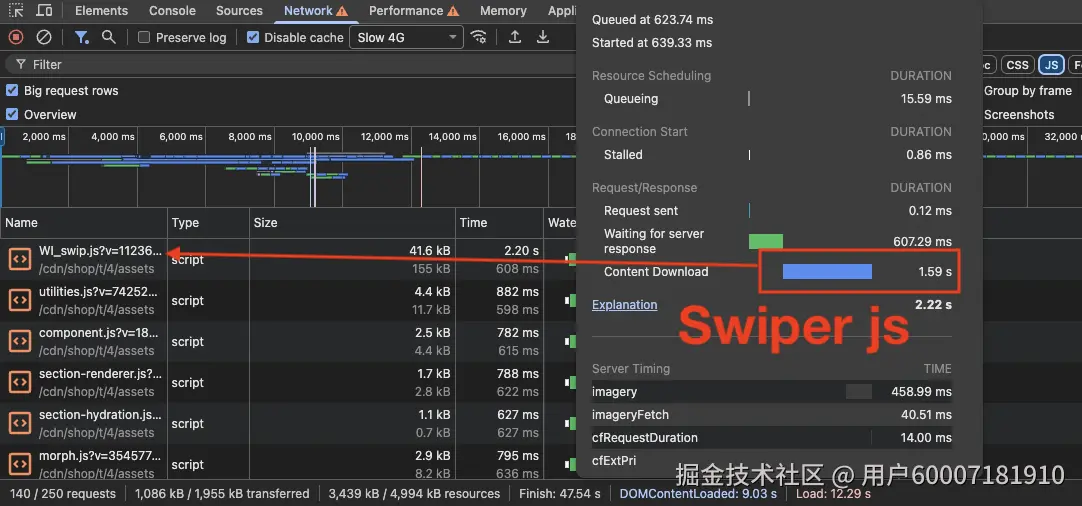
Task: Import HAR file upload icon
Action: click(515, 37)
